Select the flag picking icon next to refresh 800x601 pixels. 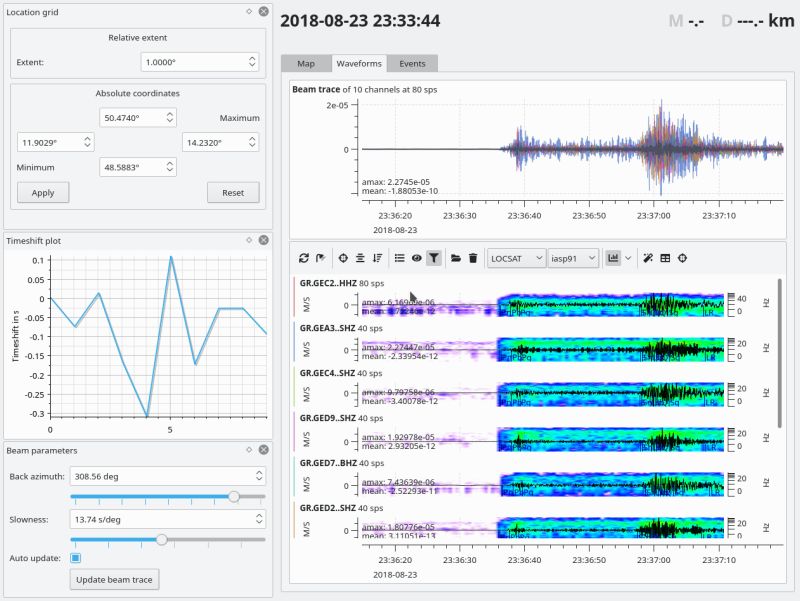(319, 257)
